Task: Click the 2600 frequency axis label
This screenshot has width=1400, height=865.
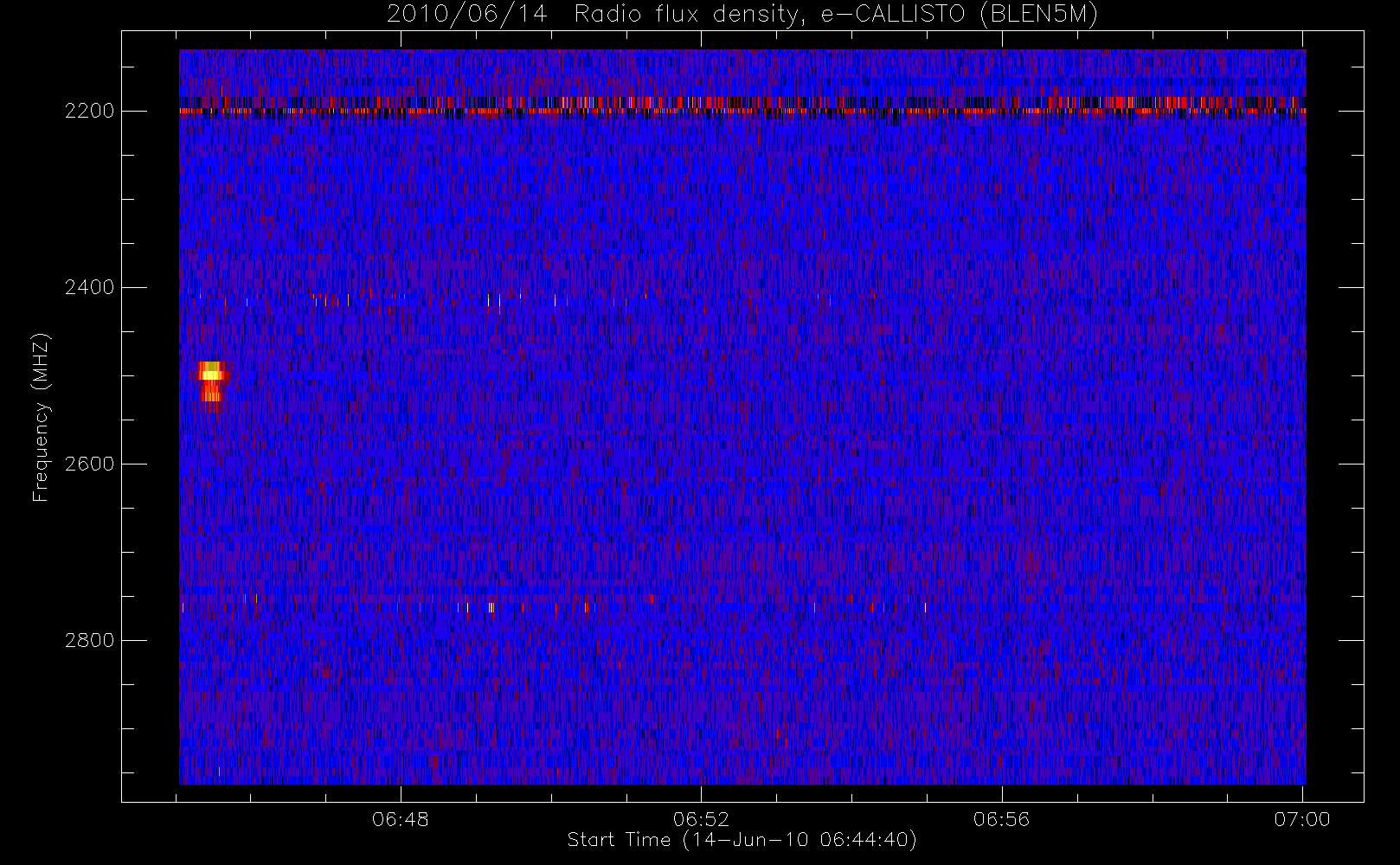Action: pos(89,464)
